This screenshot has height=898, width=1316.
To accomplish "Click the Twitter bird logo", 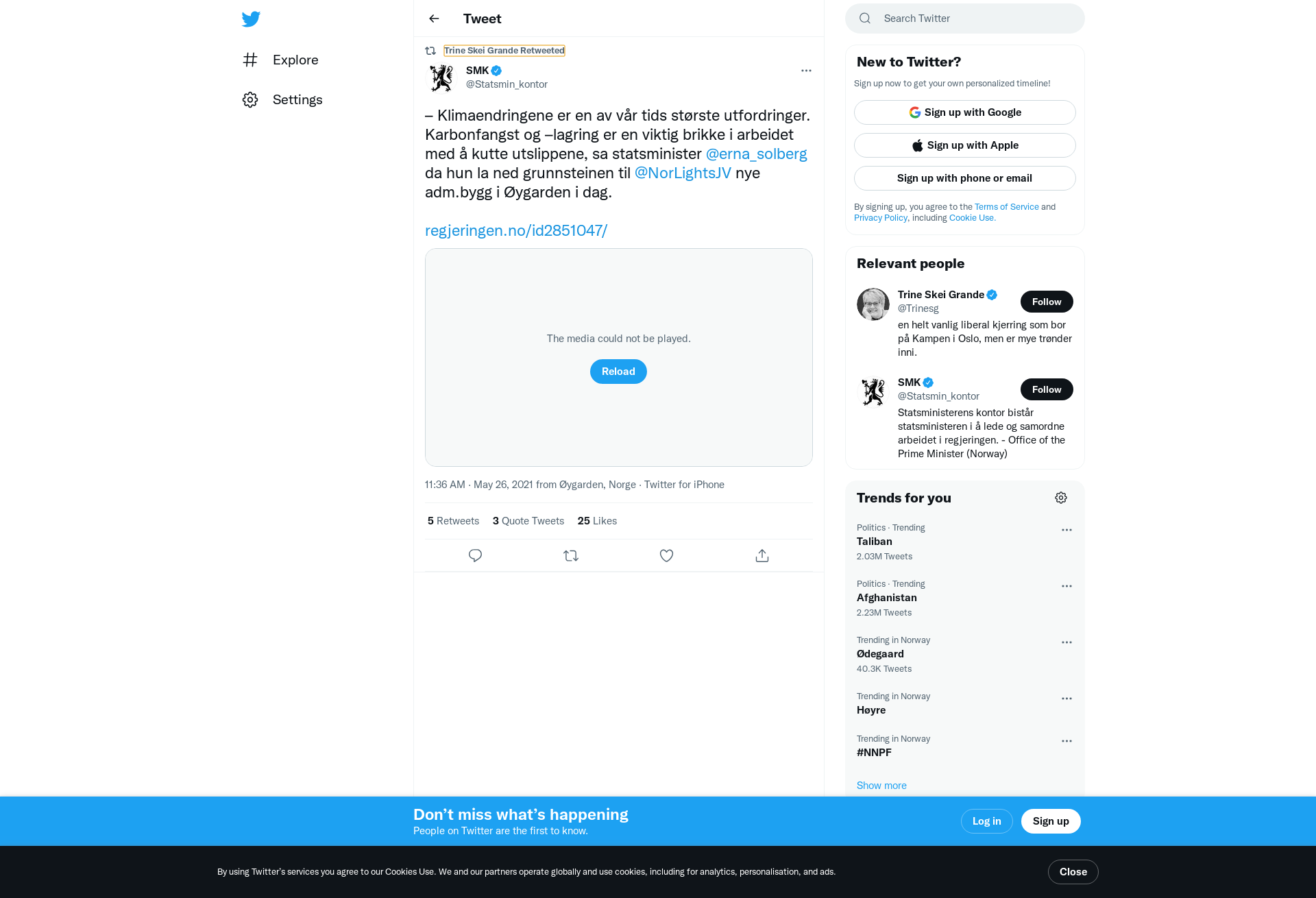I will click(x=251, y=19).
